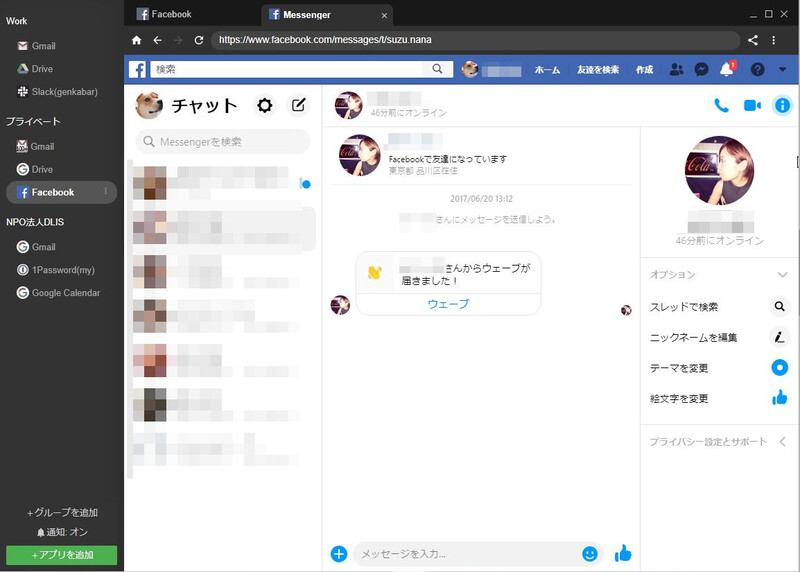Click the Messengerを検索 search box
Screen dimensions: 800x572
222,141
